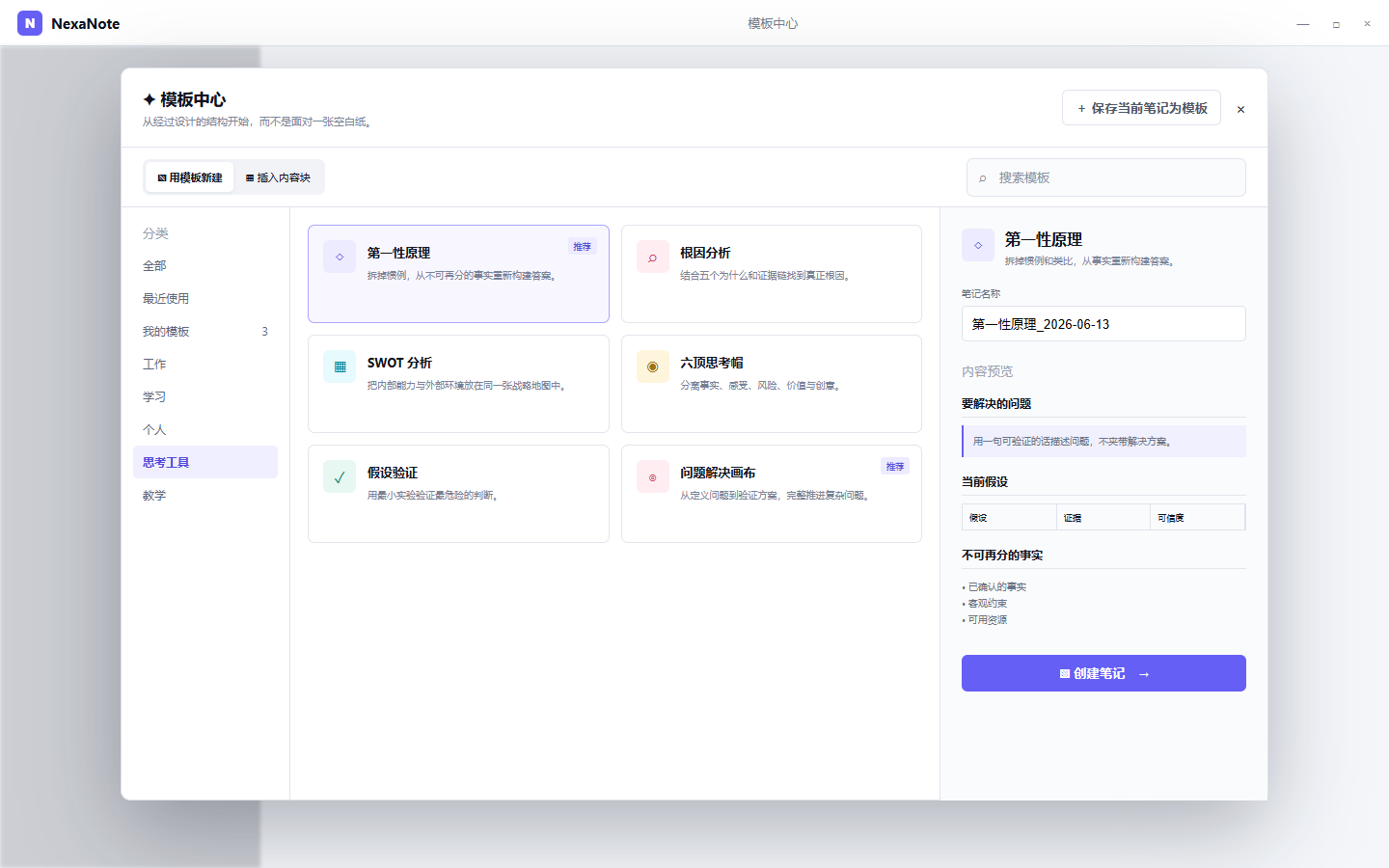Maximize the NexaNote window
Screen dimensions: 1389x868
[1336, 23]
